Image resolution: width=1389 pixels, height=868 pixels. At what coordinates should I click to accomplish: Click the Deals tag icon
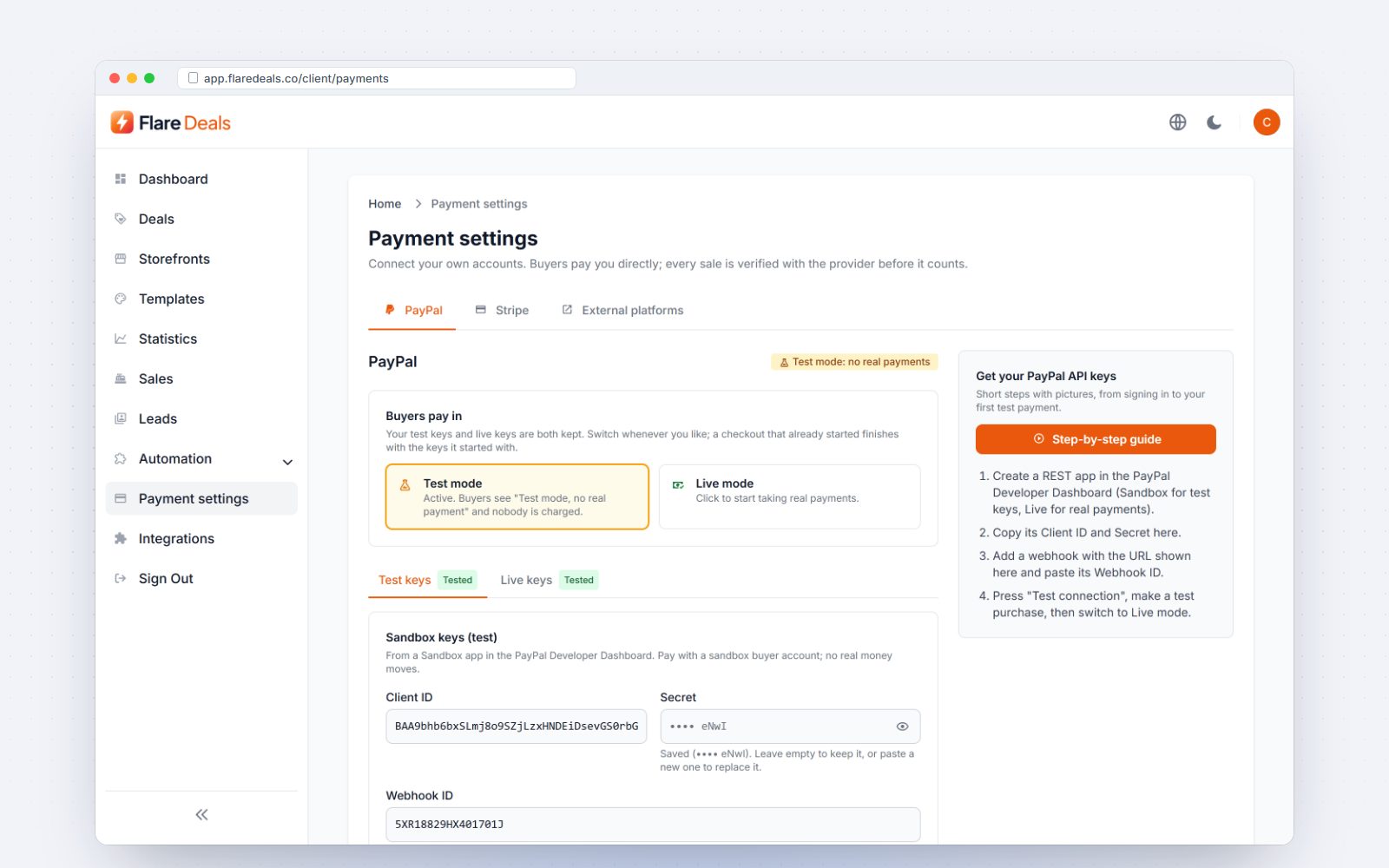point(121,219)
